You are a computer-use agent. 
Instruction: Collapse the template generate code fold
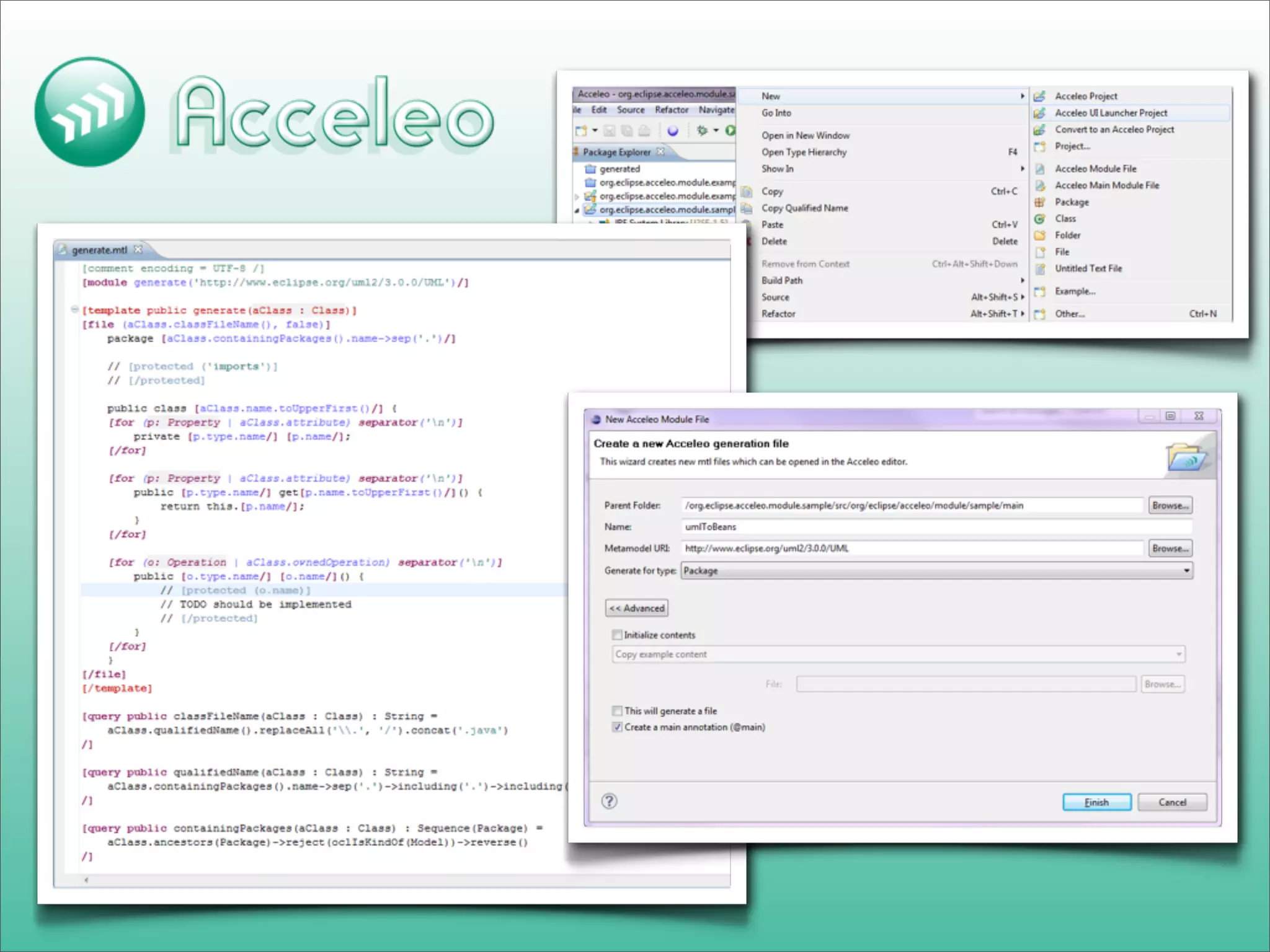point(74,309)
